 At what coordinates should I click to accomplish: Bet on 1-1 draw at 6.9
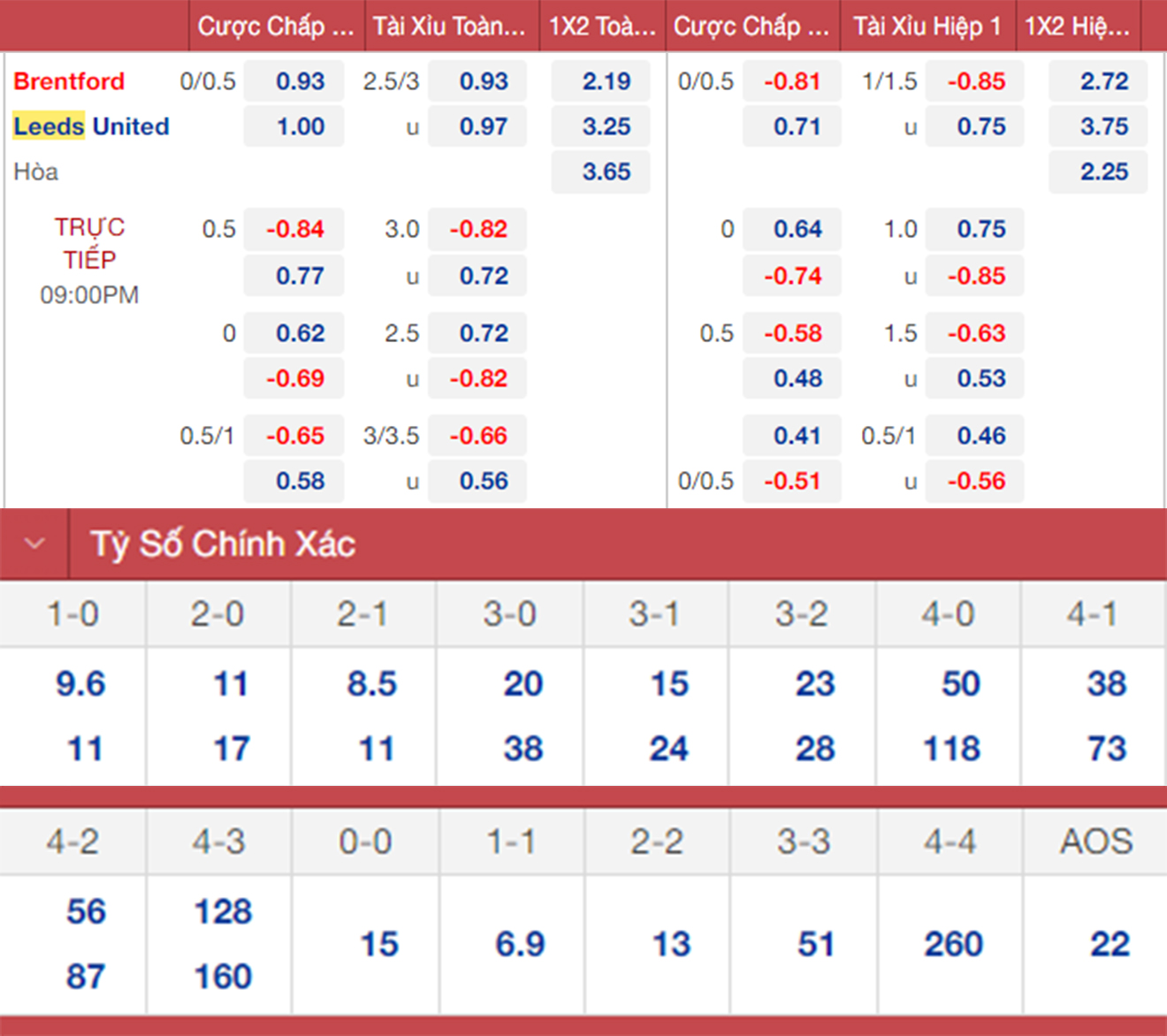tap(520, 944)
